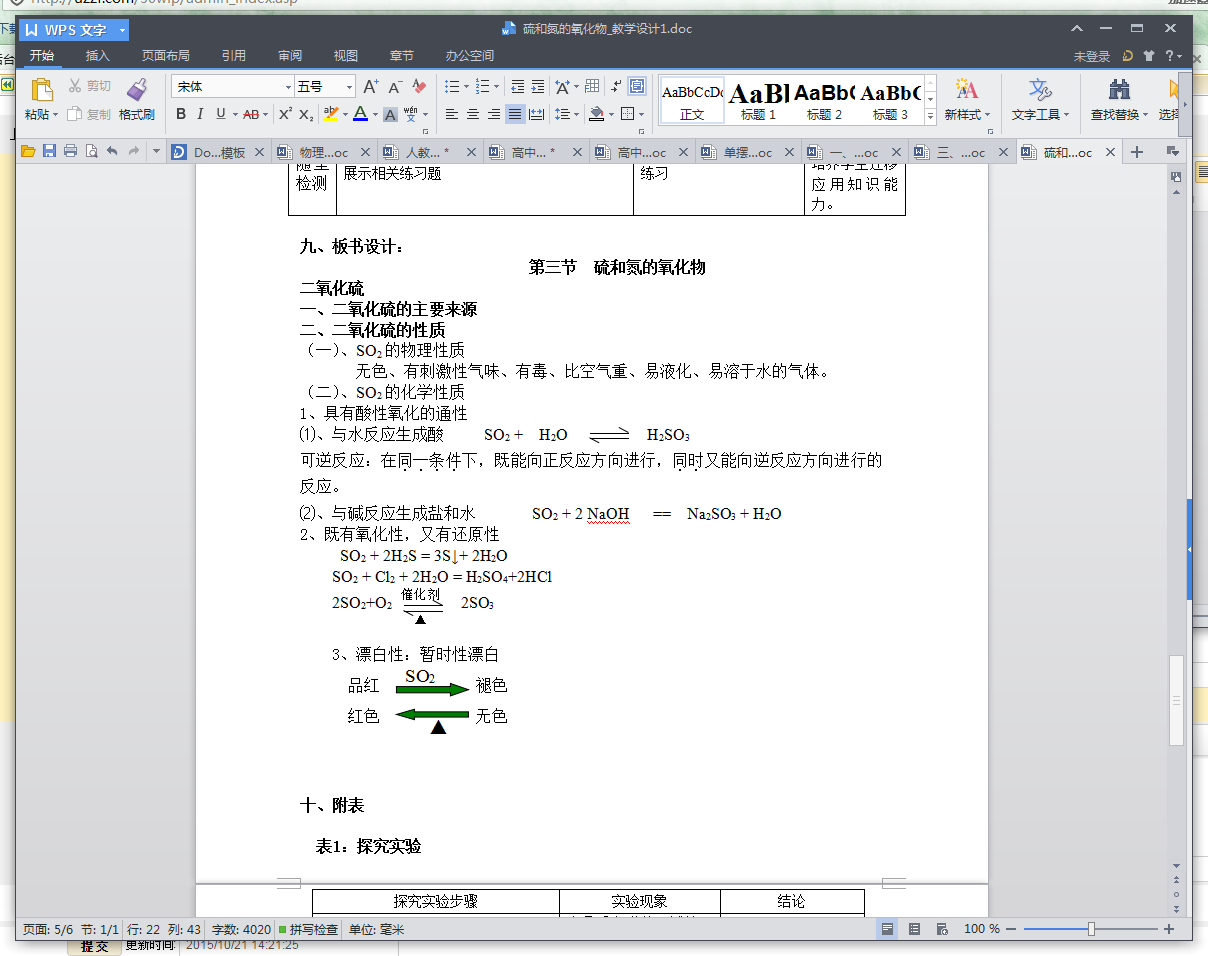
Task: Toggle superscript (X²) formatting
Action: tap(285, 114)
